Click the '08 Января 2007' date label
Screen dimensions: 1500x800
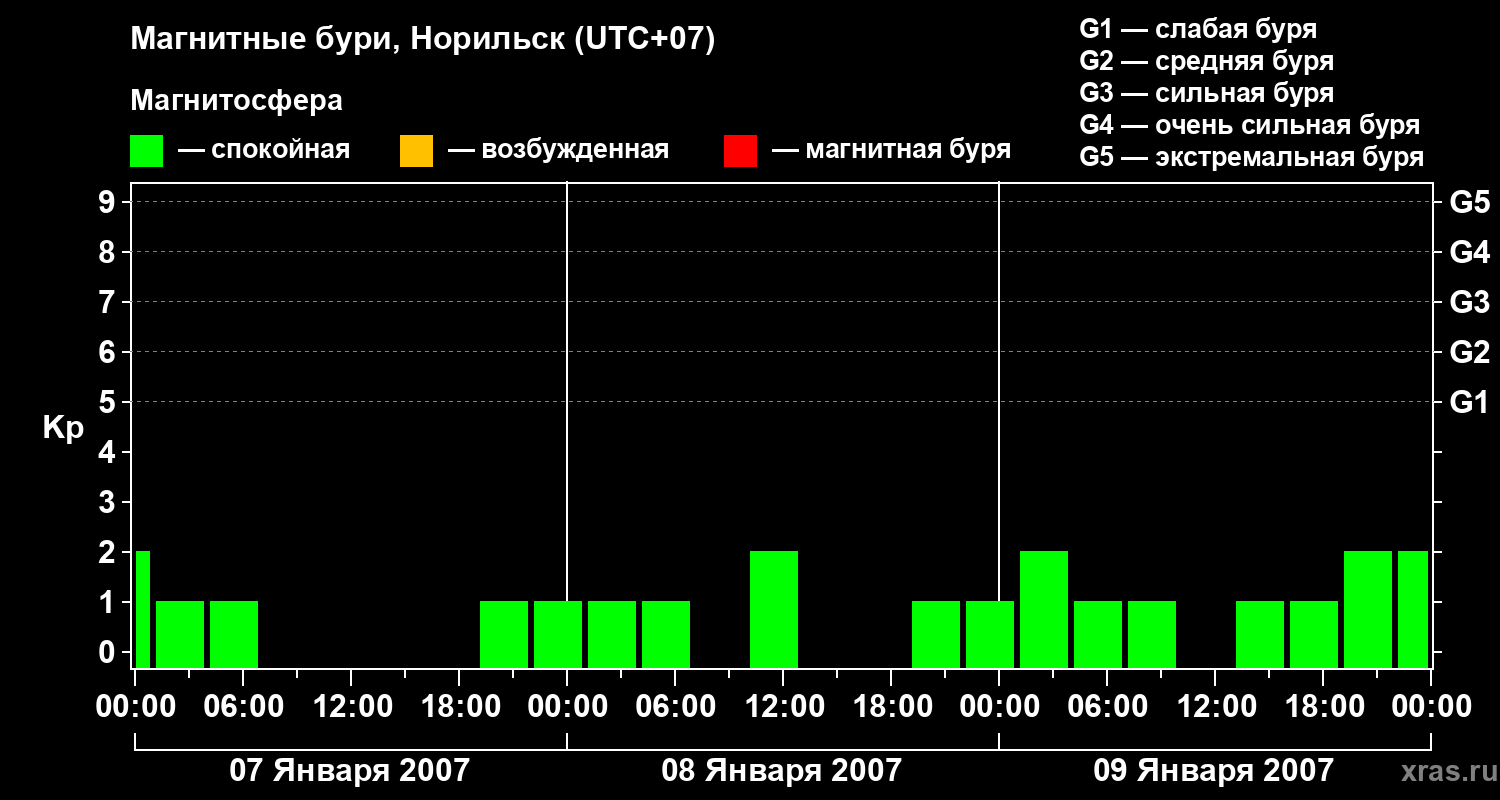[x=782, y=770]
